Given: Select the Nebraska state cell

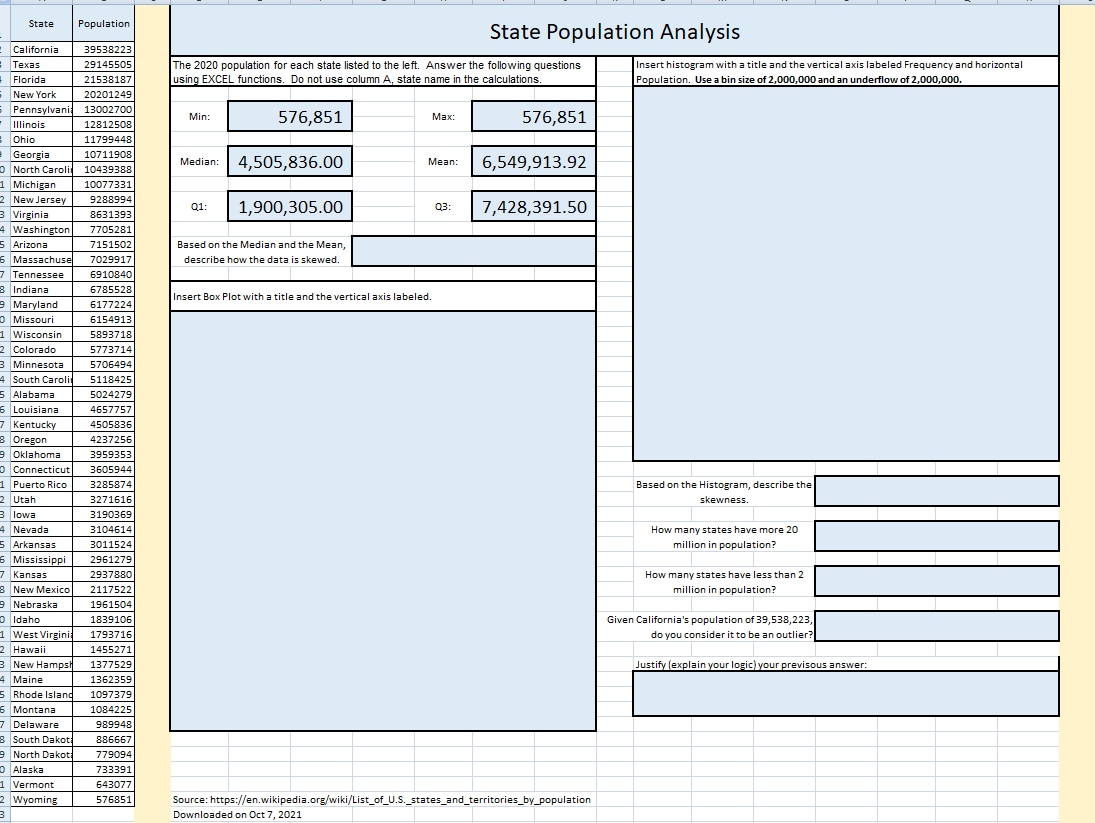Looking at the screenshot, I should [41, 605].
